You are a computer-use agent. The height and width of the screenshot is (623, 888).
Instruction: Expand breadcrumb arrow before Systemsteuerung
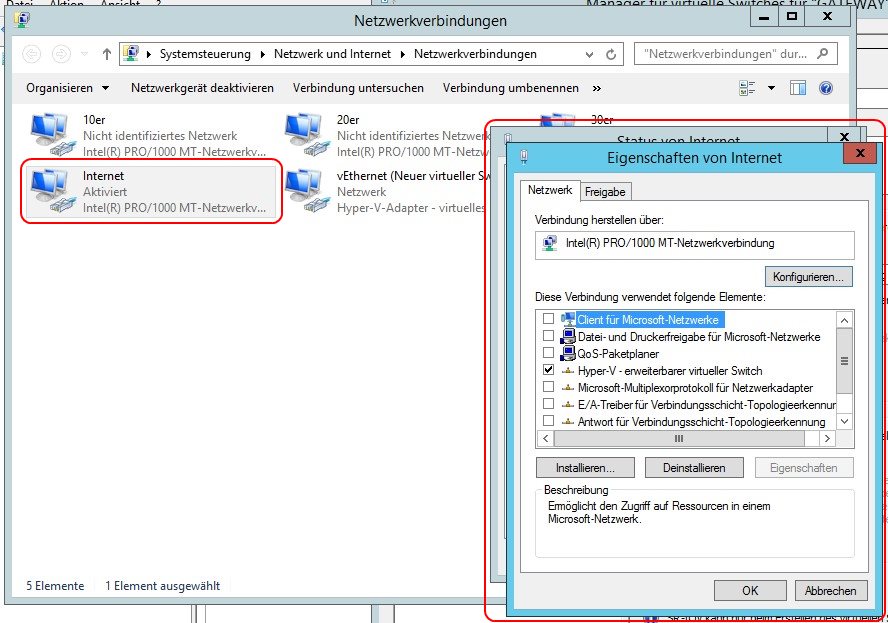point(149,54)
